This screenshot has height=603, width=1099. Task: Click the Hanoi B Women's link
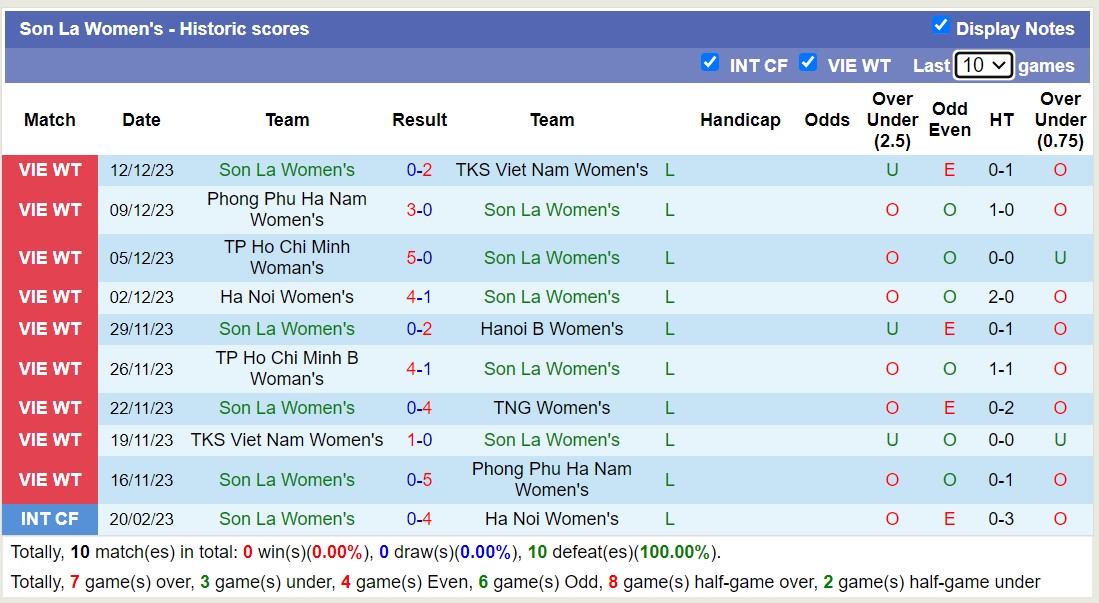point(552,329)
